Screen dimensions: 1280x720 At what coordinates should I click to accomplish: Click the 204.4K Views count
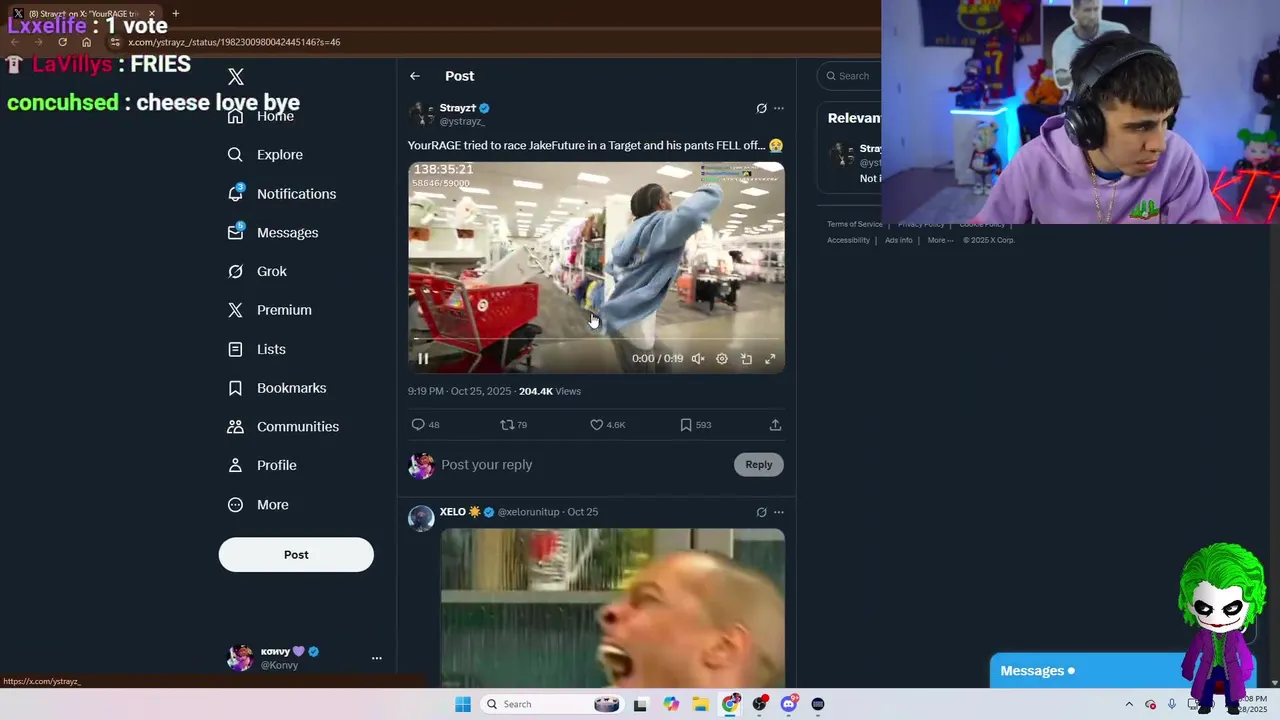550,391
